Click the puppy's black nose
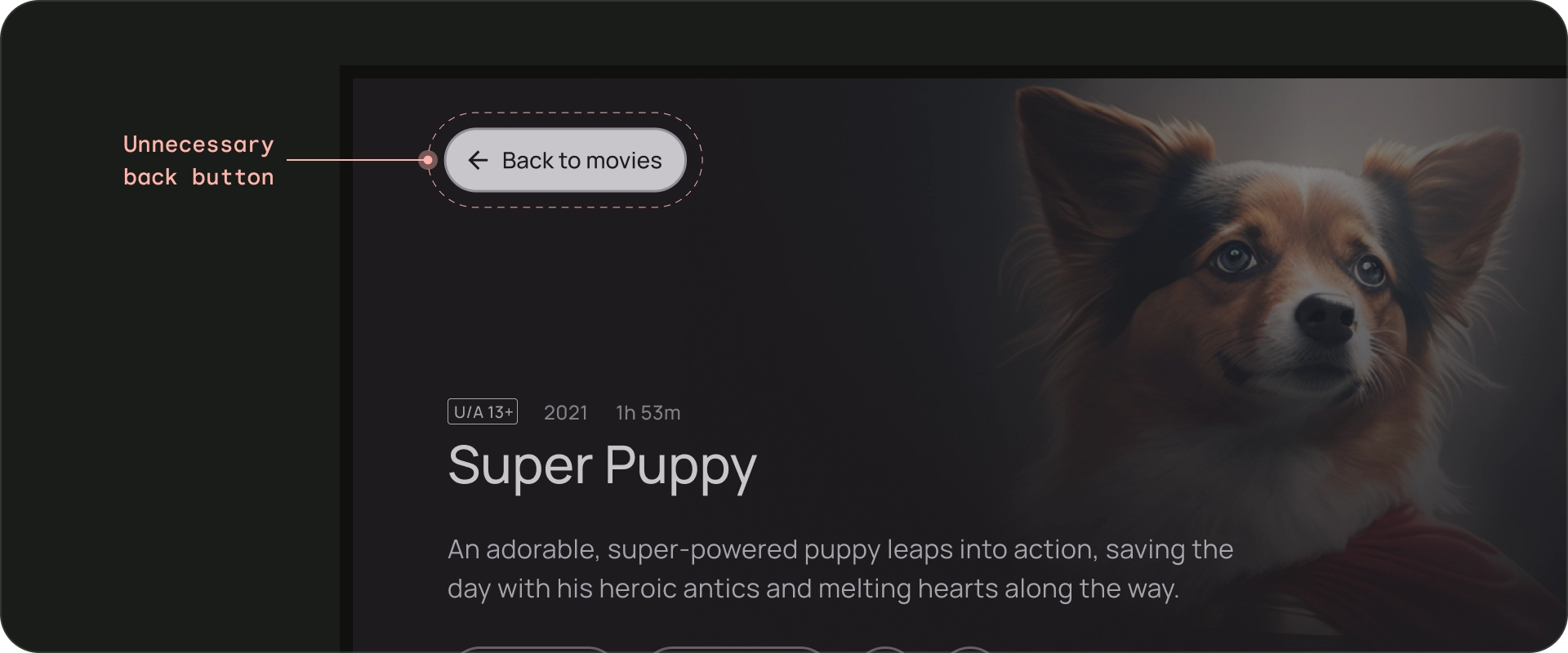The height and width of the screenshot is (653, 1568). [1325, 317]
